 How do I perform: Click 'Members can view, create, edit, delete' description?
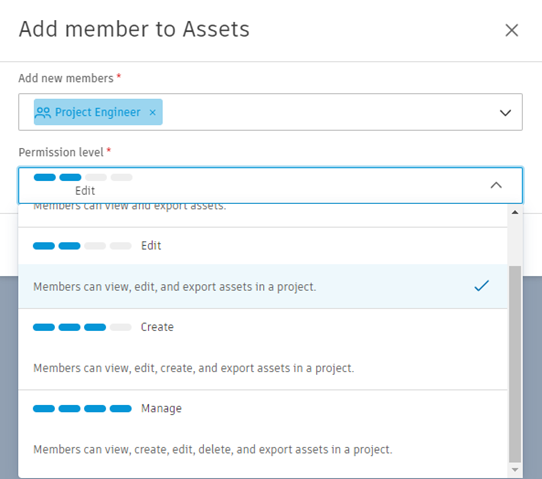pyautogui.click(x=213, y=449)
